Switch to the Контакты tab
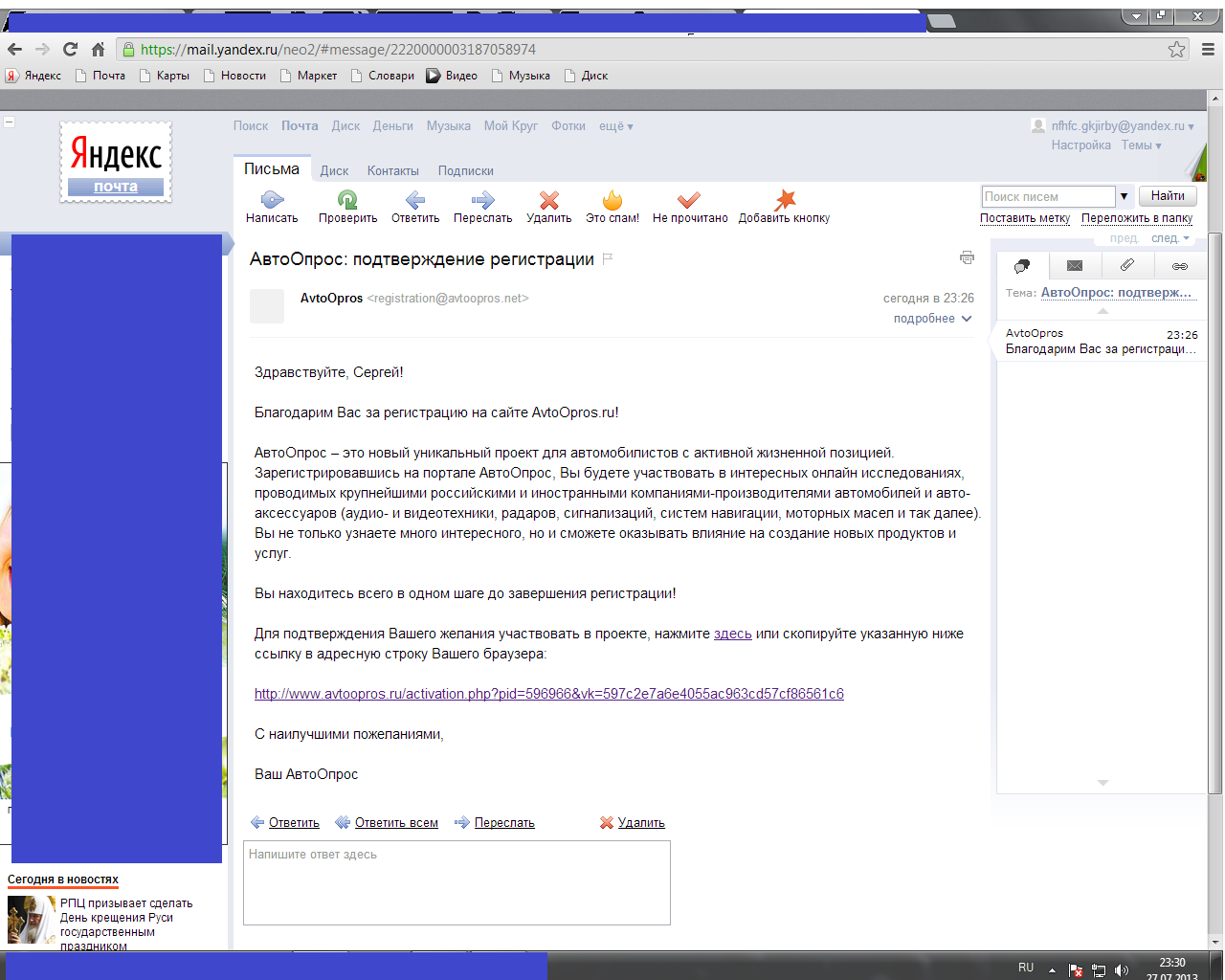 pyautogui.click(x=393, y=171)
